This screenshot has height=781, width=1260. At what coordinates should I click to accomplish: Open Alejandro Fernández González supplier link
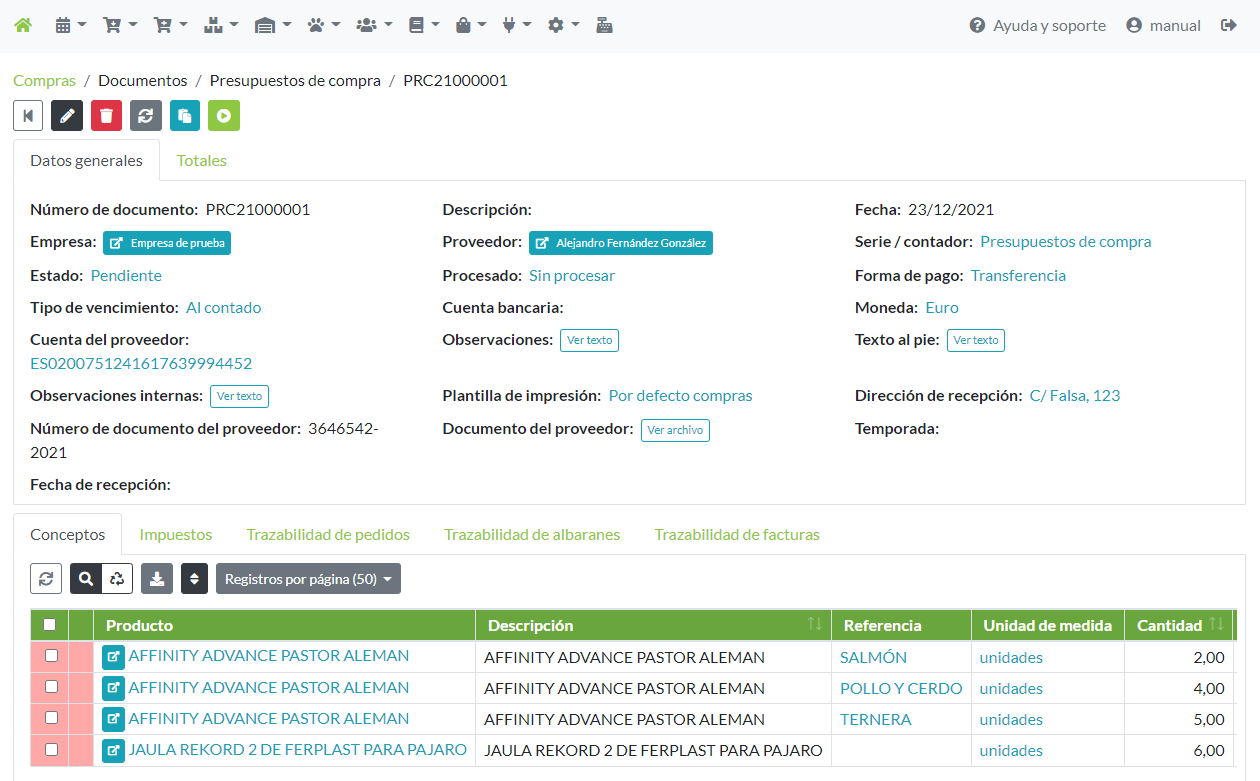click(620, 243)
